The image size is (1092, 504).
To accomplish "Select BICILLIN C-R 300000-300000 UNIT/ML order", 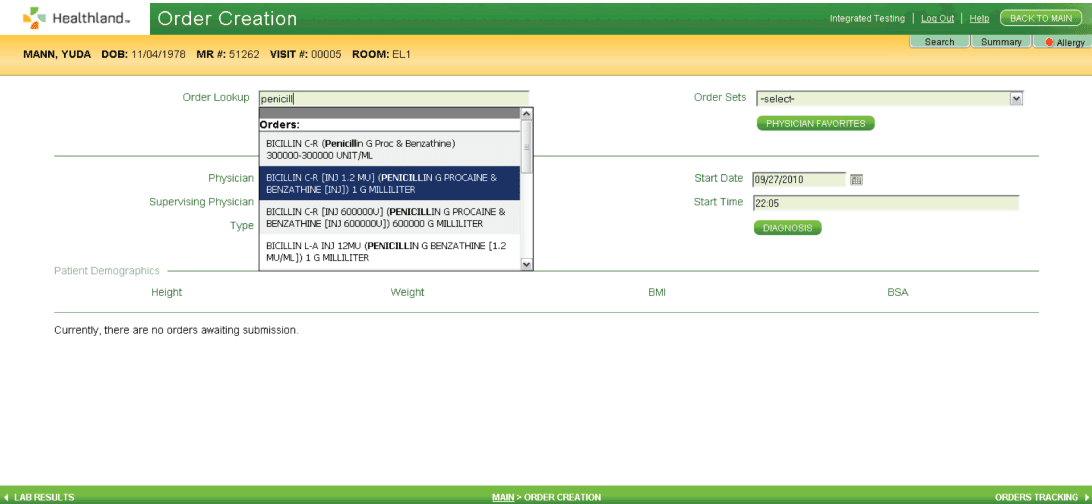I will 389,149.
